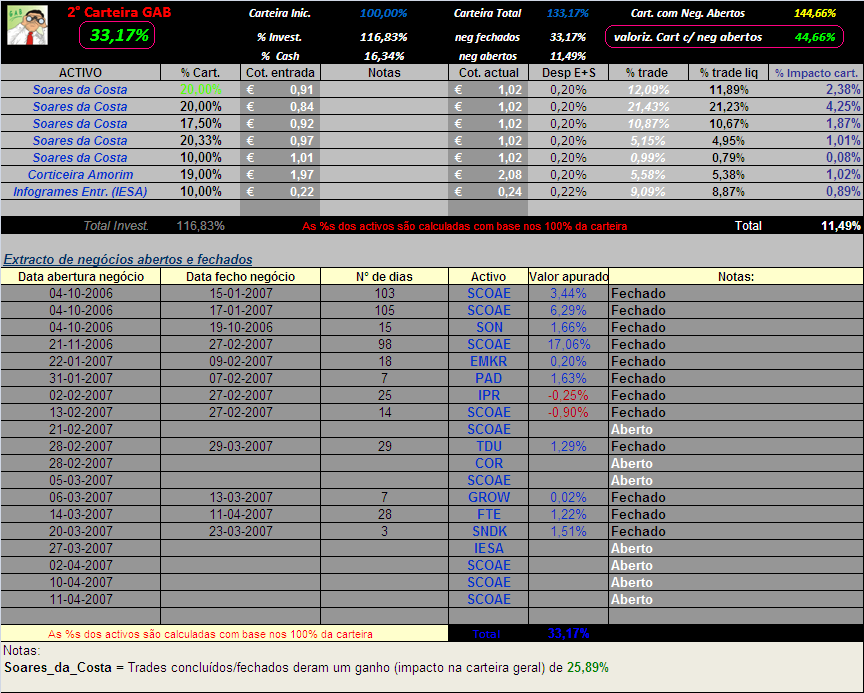Click the 0,84 entry price cell

280,106
